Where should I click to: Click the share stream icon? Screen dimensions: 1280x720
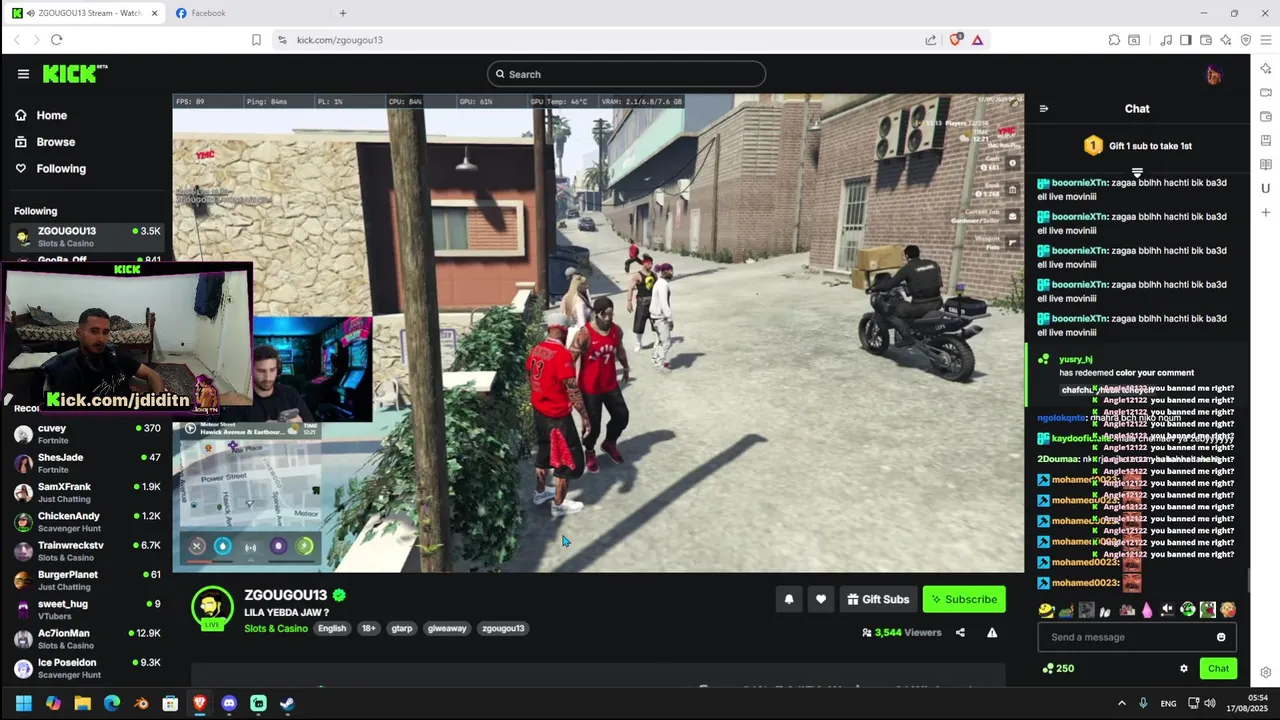[x=960, y=633]
